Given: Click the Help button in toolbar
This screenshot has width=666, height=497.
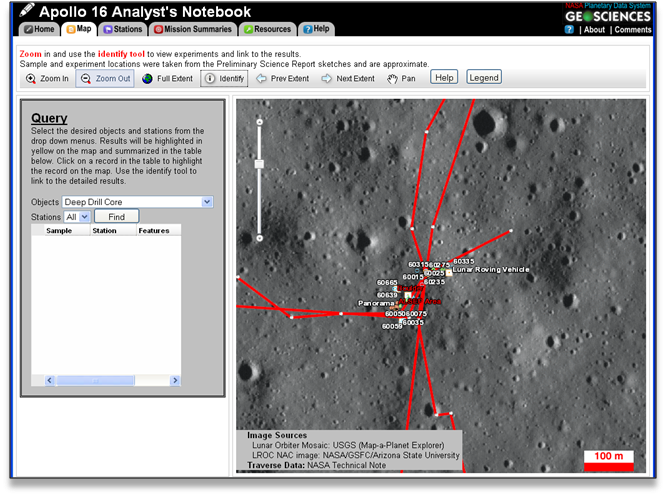Looking at the screenshot, I should click(x=444, y=77).
